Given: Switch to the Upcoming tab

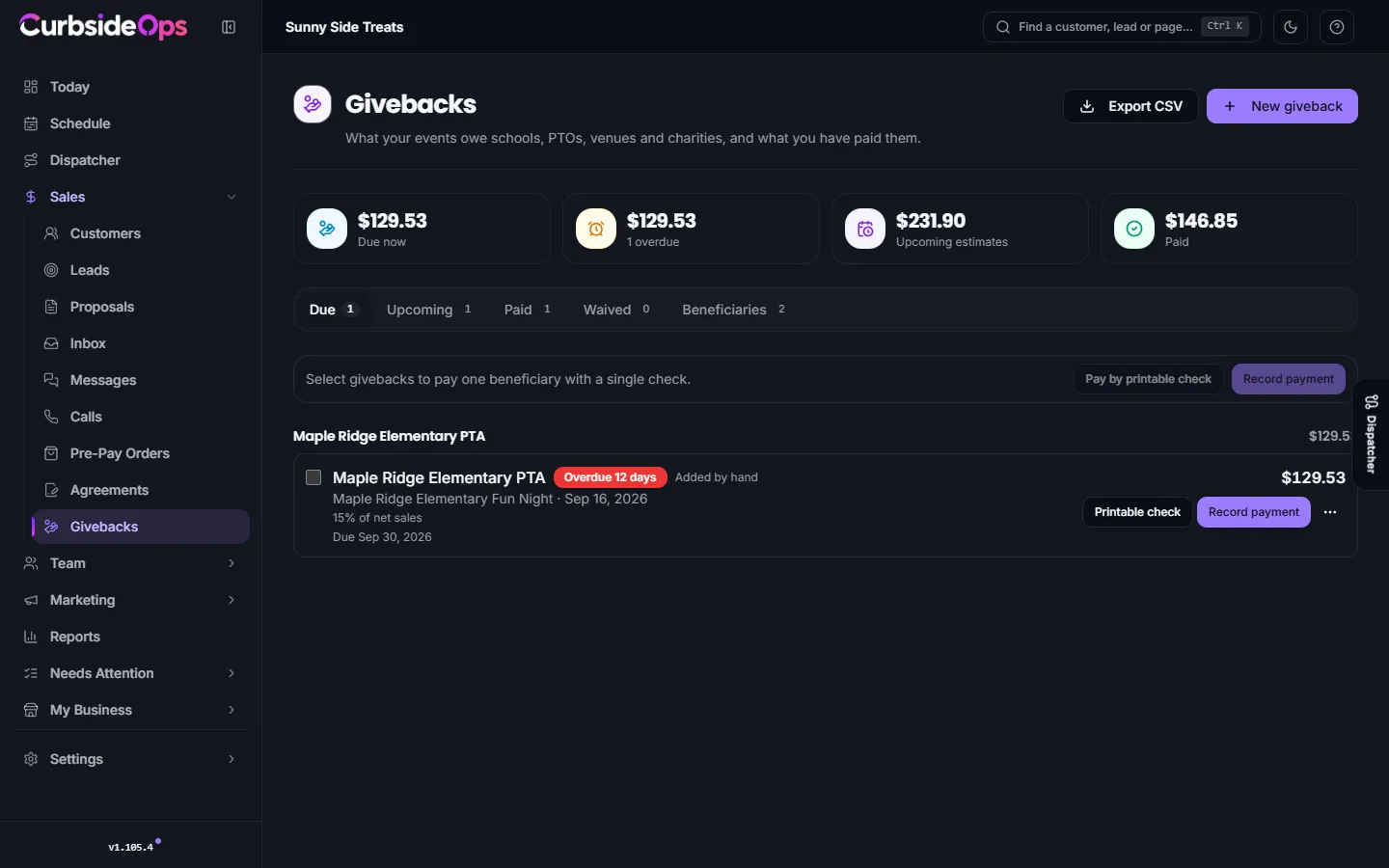Looking at the screenshot, I should coord(429,310).
